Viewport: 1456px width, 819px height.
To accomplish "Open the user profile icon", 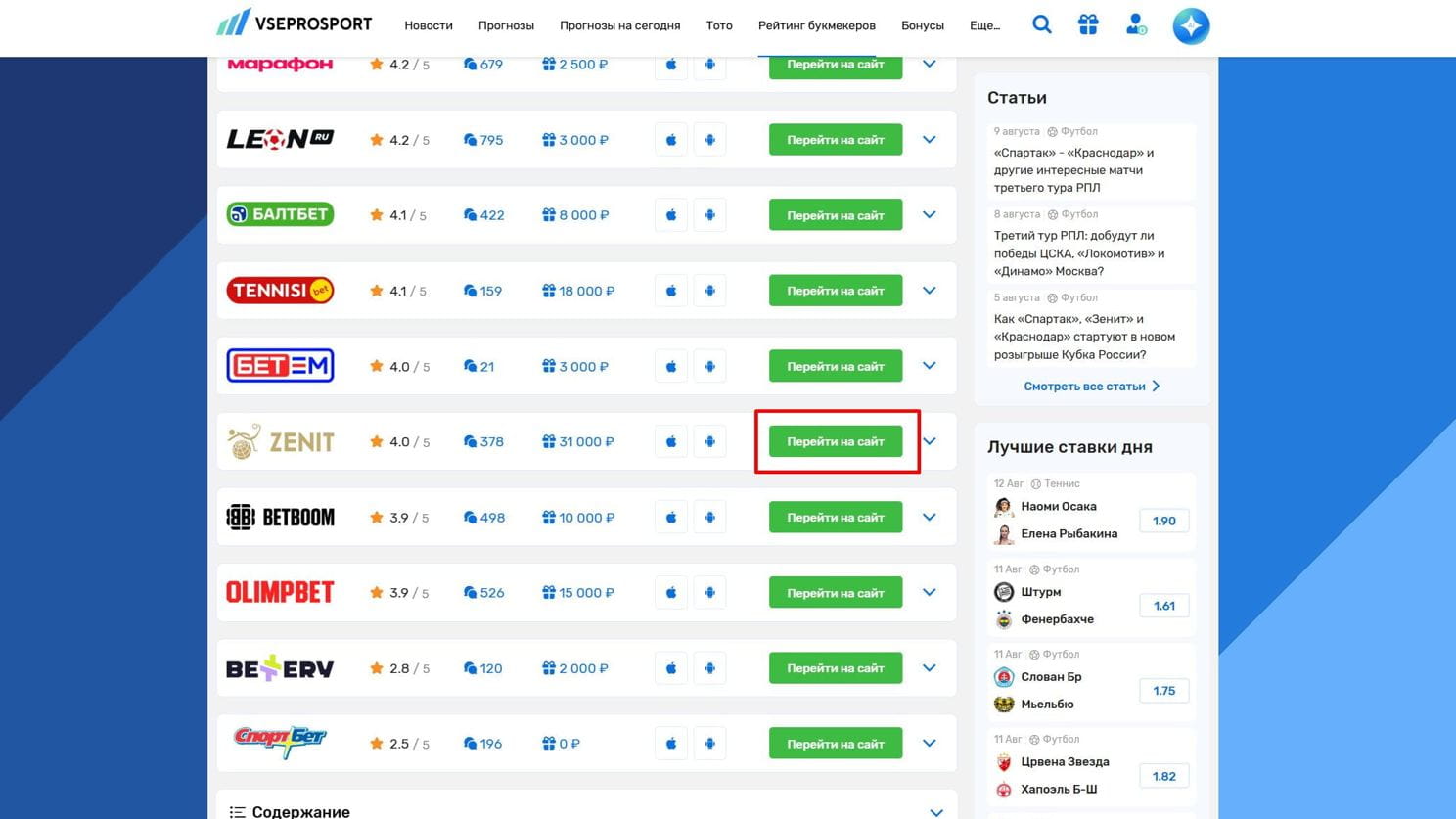I will [1136, 24].
